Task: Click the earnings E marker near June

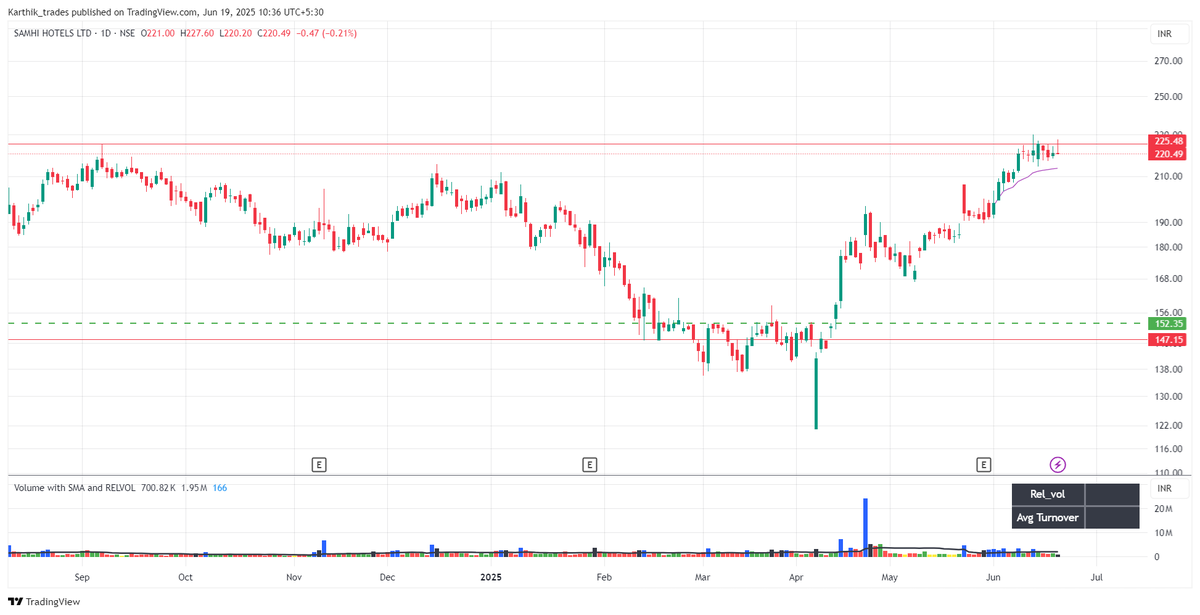Action: click(x=984, y=464)
